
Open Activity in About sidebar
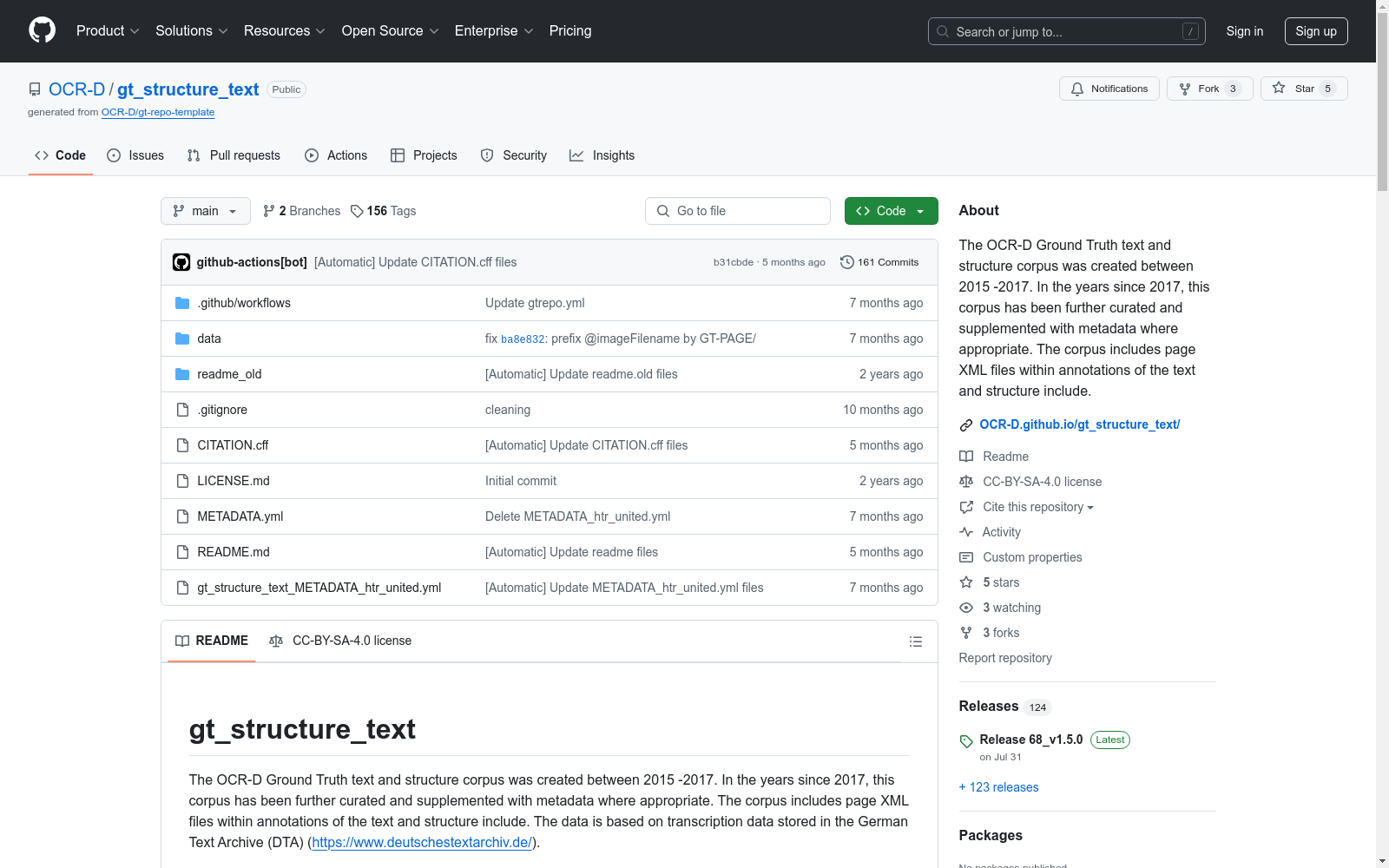991,532
